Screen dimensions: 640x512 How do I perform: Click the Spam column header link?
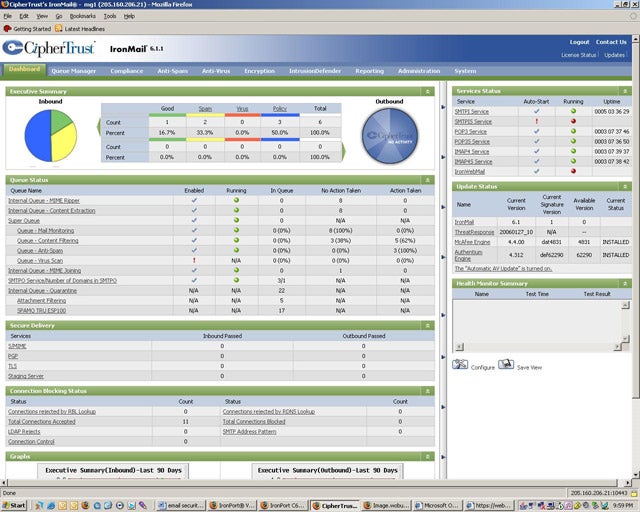click(205, 109)
